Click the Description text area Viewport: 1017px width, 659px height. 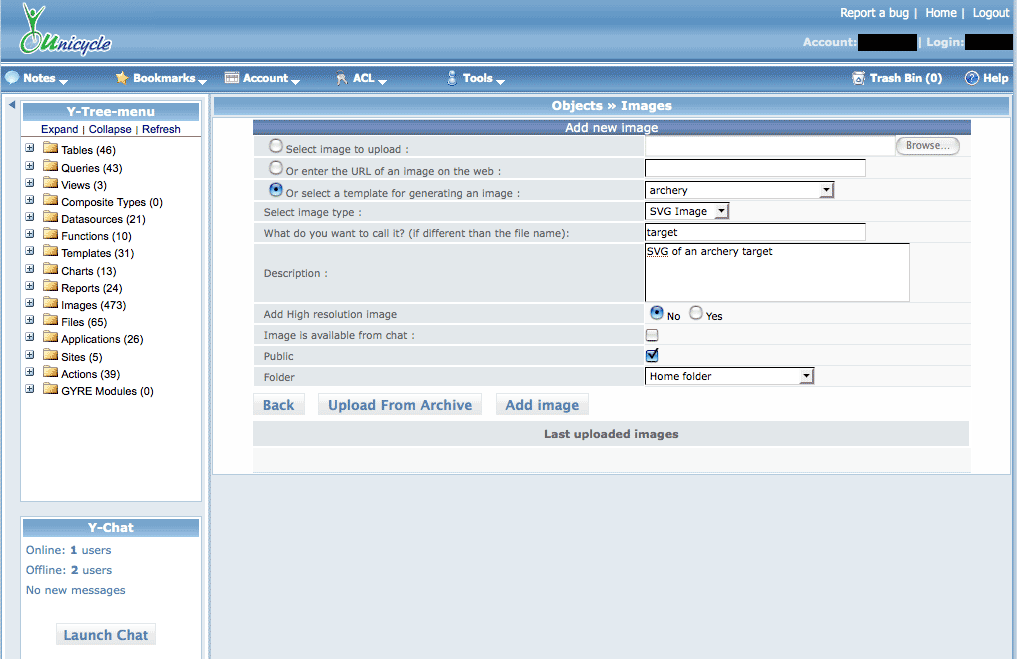[777, 272]
